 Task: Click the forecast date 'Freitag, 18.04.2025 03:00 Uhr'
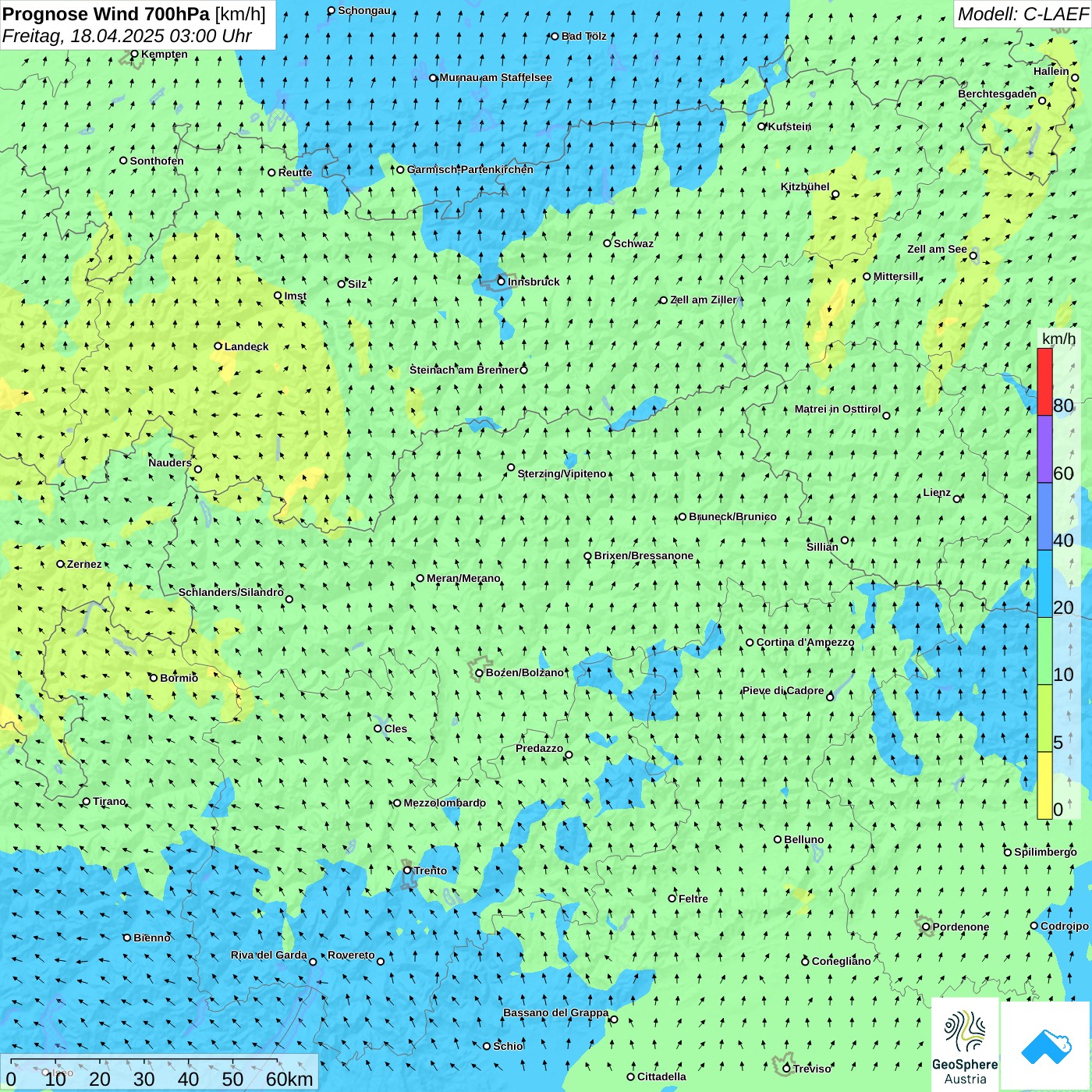click(126, 36)
